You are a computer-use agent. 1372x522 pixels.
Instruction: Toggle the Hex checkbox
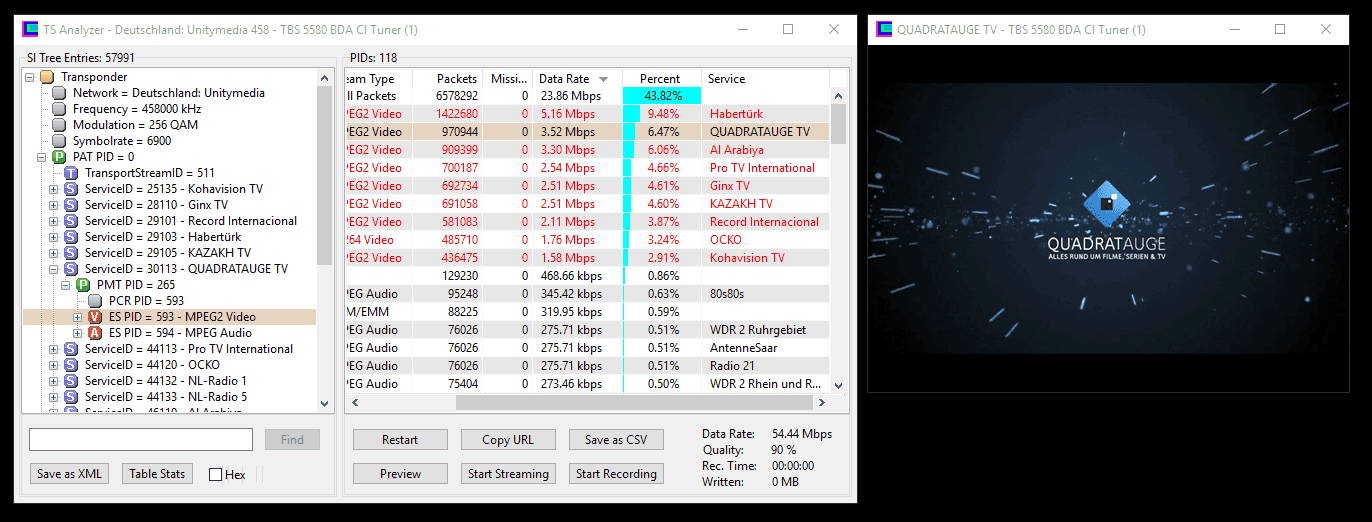215,475
